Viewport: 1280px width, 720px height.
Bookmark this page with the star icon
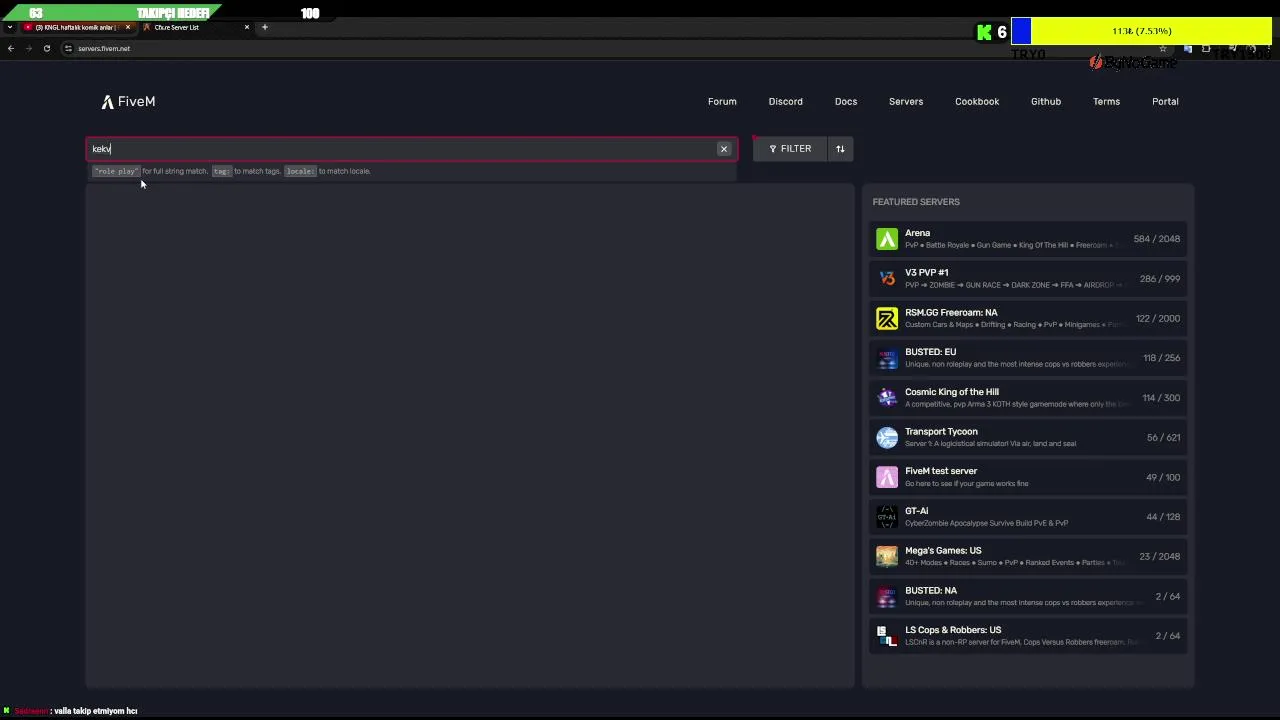point(1163,48)
